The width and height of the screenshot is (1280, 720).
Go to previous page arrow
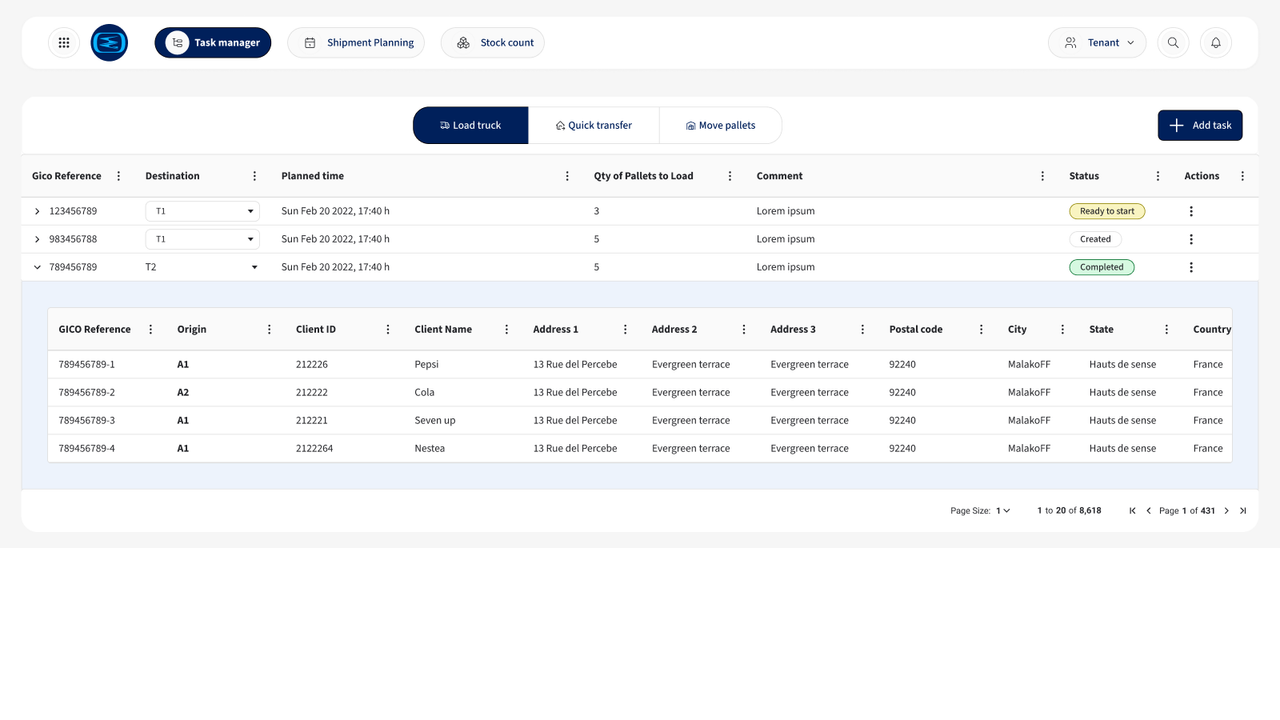point(1148,511)
